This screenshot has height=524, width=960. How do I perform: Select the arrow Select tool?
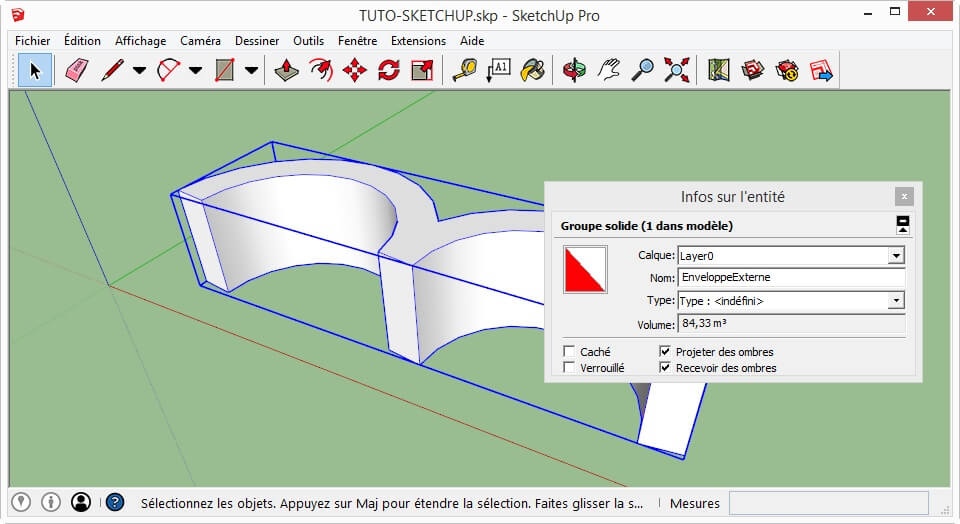point(35,70)
